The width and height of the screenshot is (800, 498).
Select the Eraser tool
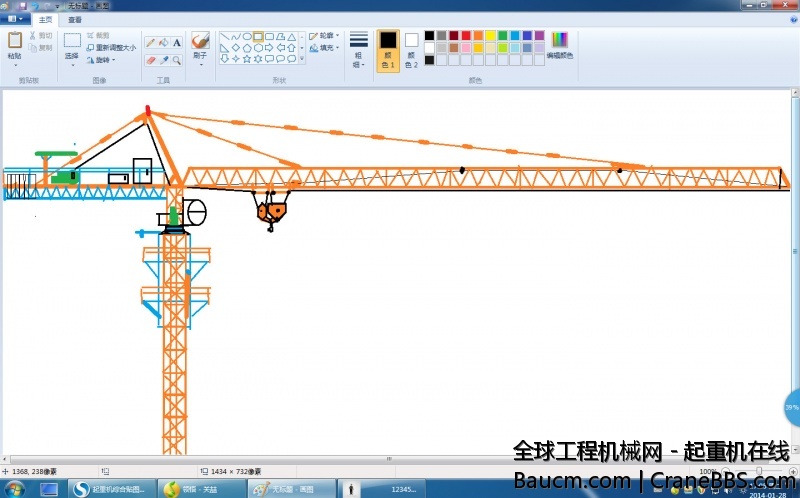[150, 60]
